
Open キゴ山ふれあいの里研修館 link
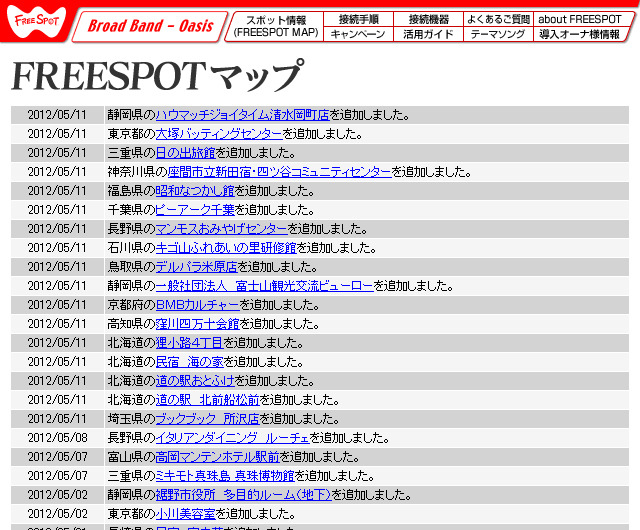pos(226,248)
